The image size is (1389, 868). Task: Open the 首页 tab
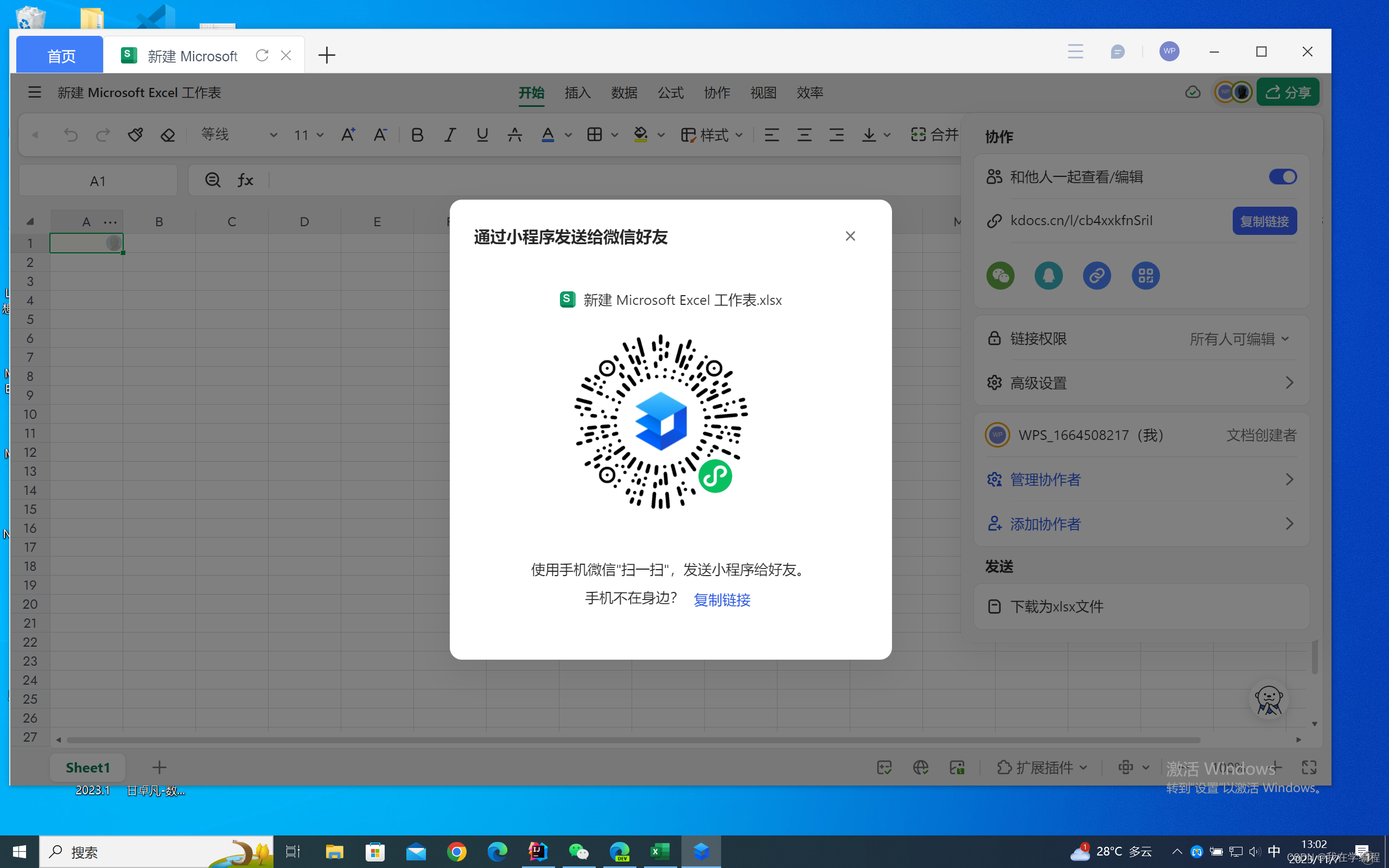(60, 56)
